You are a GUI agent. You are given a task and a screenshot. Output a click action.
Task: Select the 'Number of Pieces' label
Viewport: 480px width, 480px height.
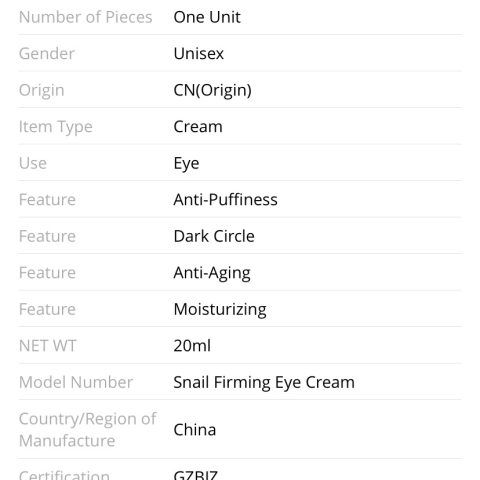(86, 17)
